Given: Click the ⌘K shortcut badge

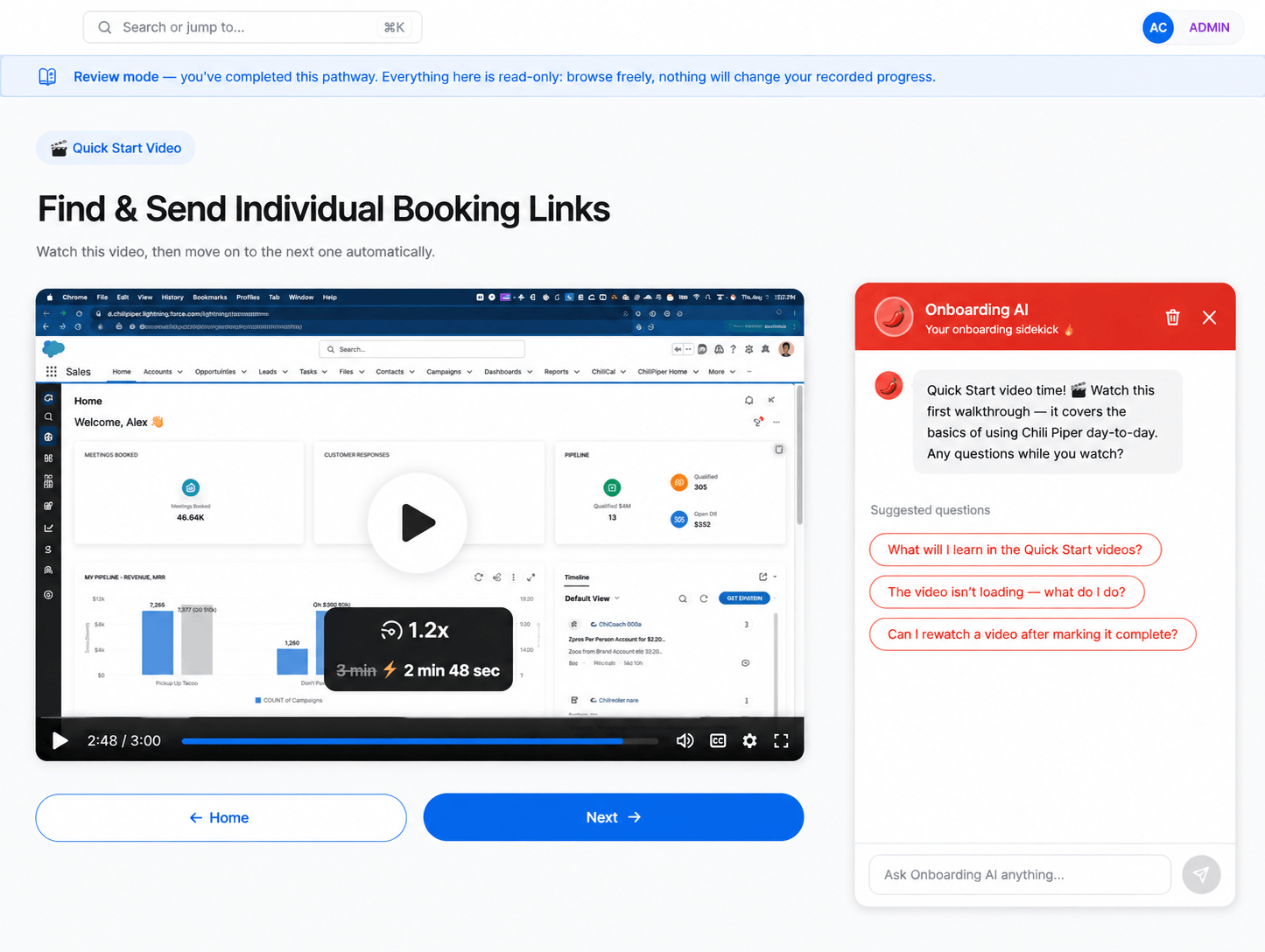Looking at the screenshot, I should point(394,27).
